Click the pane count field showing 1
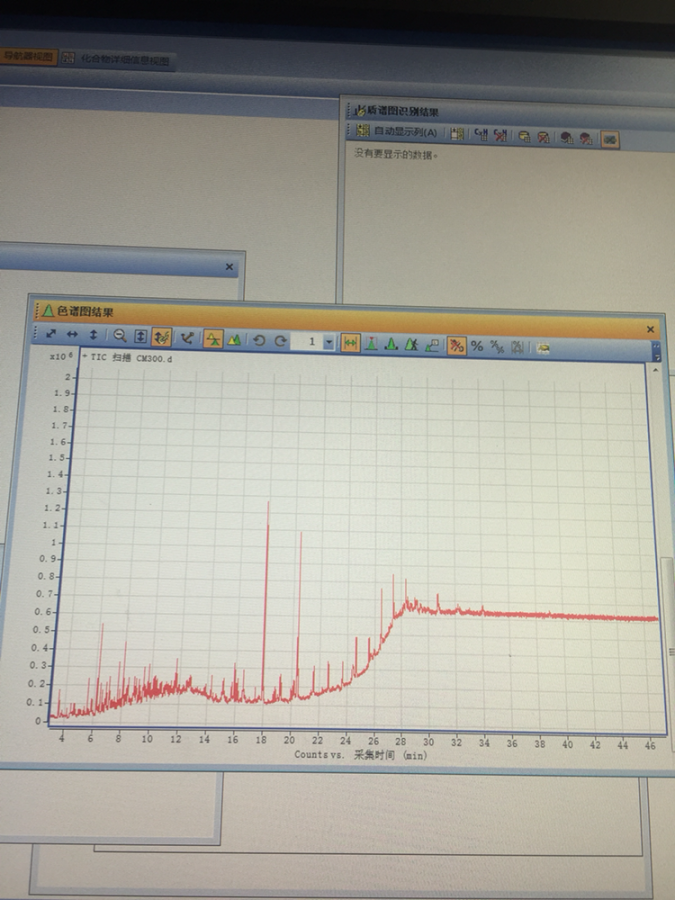This screenshot has width=675, height=900. tap(307, 342)
